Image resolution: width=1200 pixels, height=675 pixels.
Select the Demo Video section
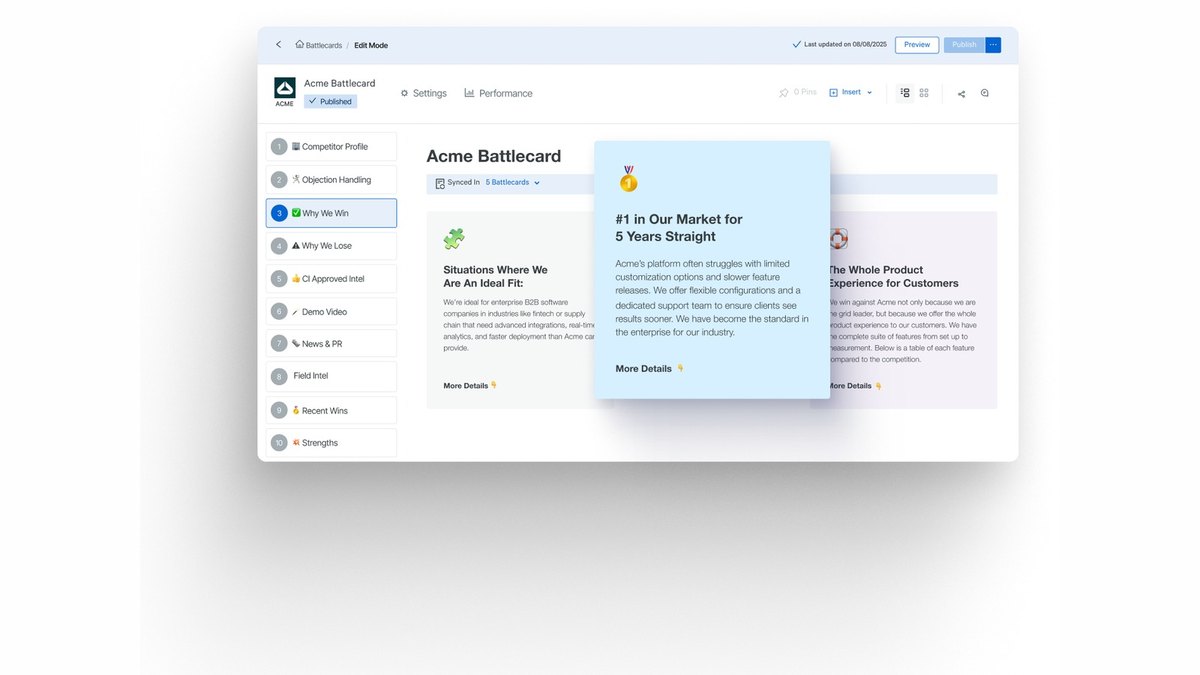click(331, 312)
